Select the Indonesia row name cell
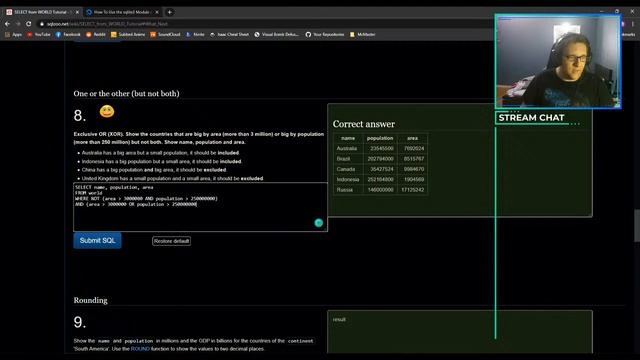Screen dimensions: 640x360 point(348,180)
